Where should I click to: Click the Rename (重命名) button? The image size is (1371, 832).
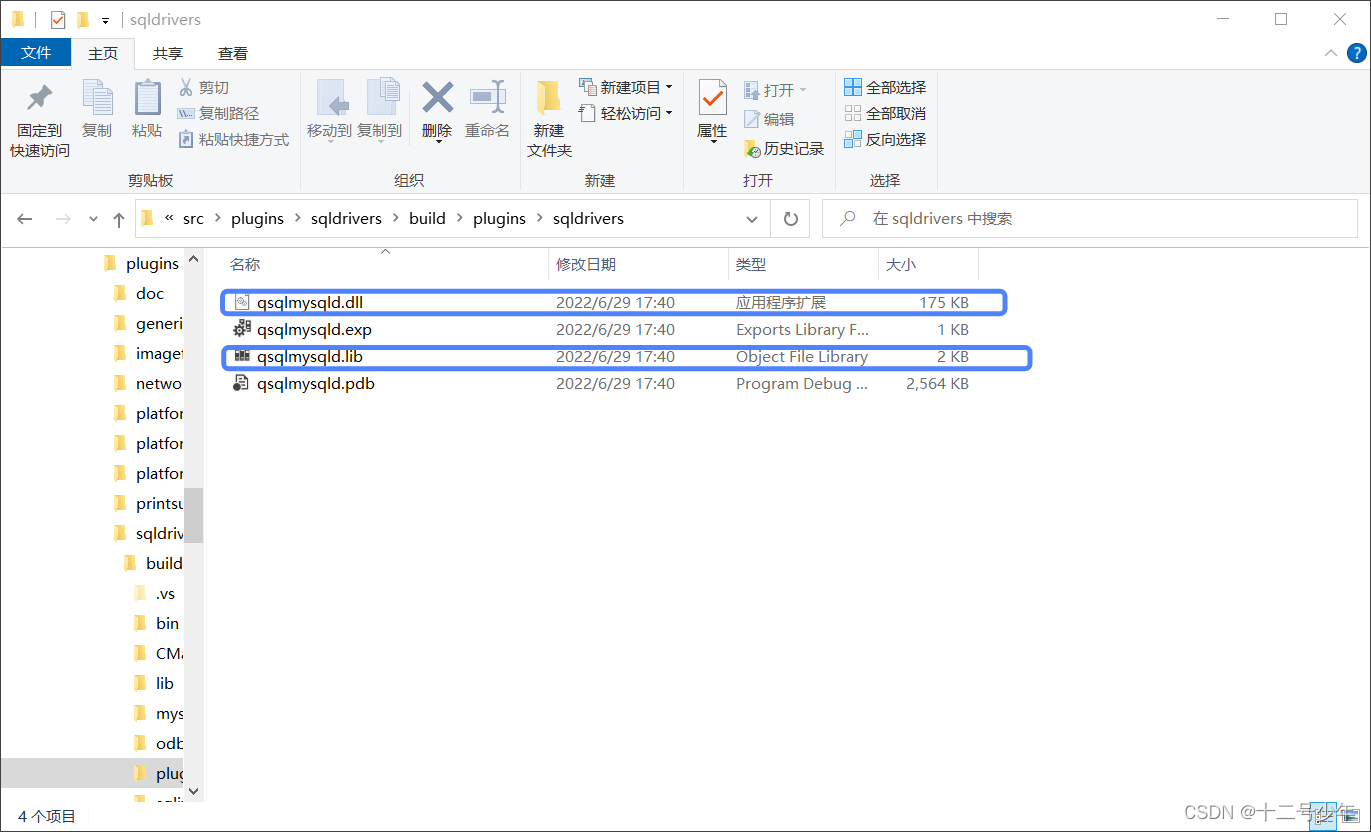(487, 109)
